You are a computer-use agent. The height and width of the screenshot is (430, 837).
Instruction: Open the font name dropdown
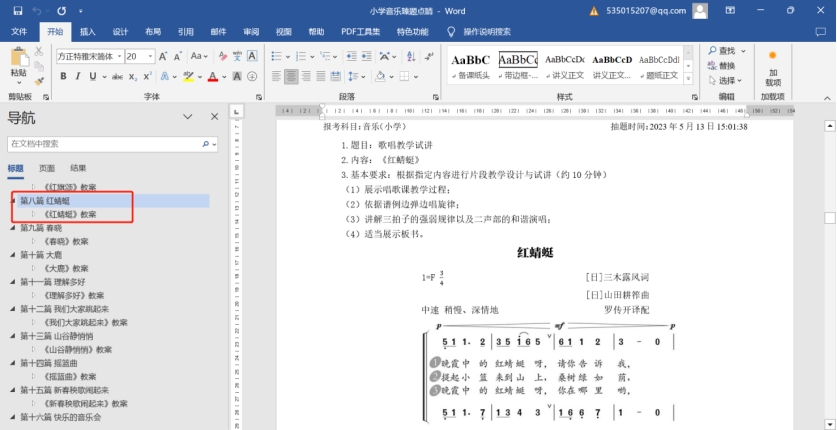(x=118, y=56)
